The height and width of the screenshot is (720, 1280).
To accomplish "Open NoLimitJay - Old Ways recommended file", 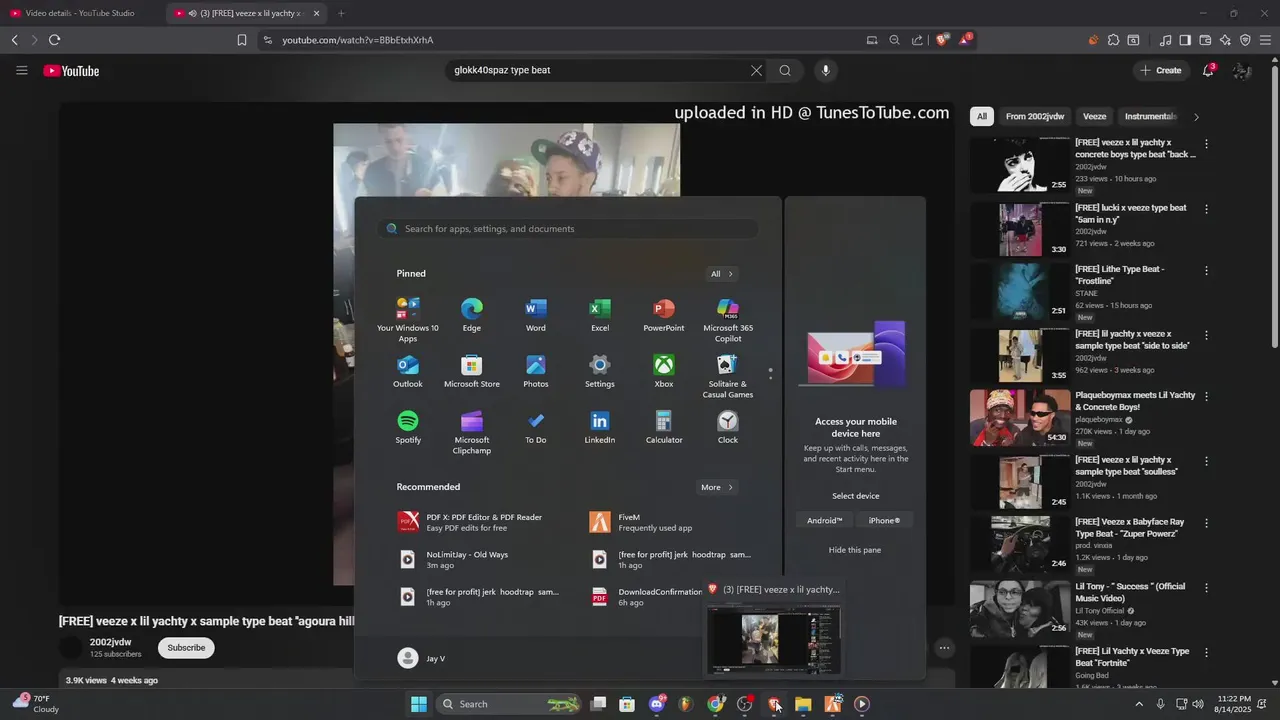I will pyautogui.click(x=482, y=560).
